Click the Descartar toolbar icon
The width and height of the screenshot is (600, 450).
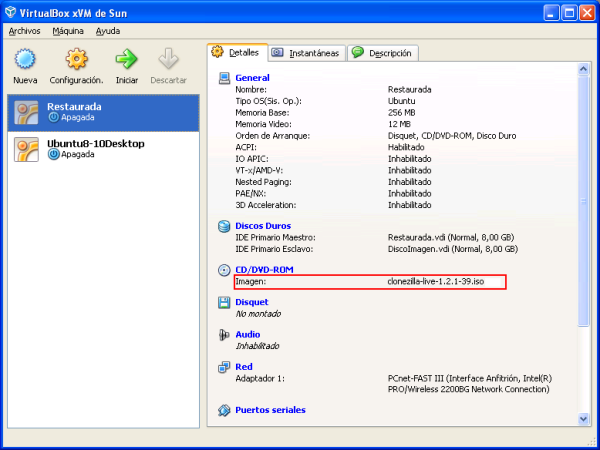[x=168, y=59]
